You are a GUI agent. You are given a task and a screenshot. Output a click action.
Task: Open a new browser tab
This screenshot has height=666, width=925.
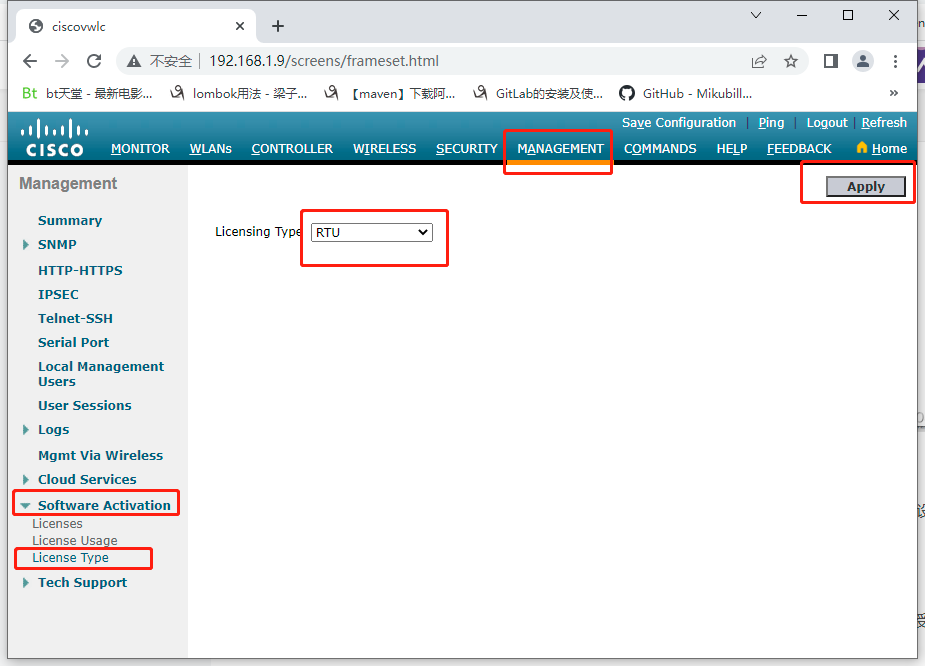pyautogui.click(x=277, y=26)
